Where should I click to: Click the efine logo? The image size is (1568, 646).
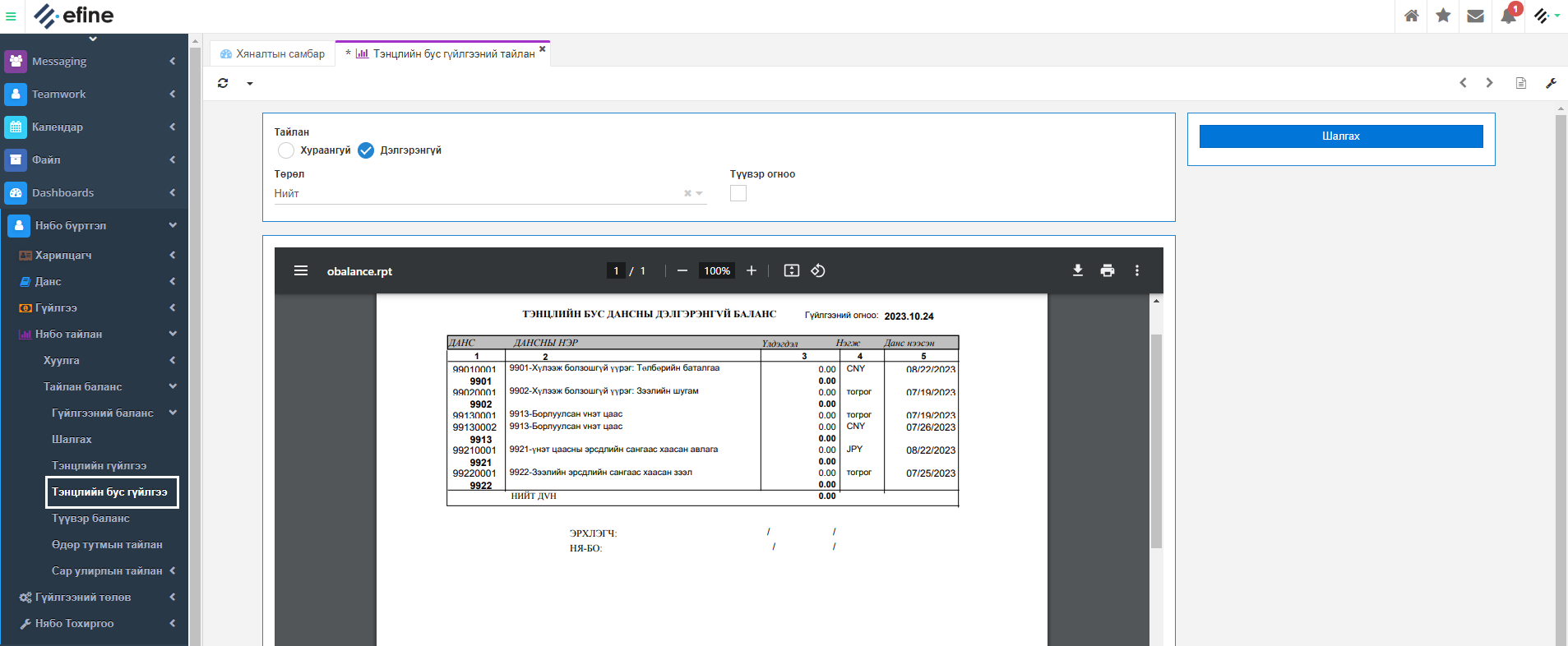[74, 16]
